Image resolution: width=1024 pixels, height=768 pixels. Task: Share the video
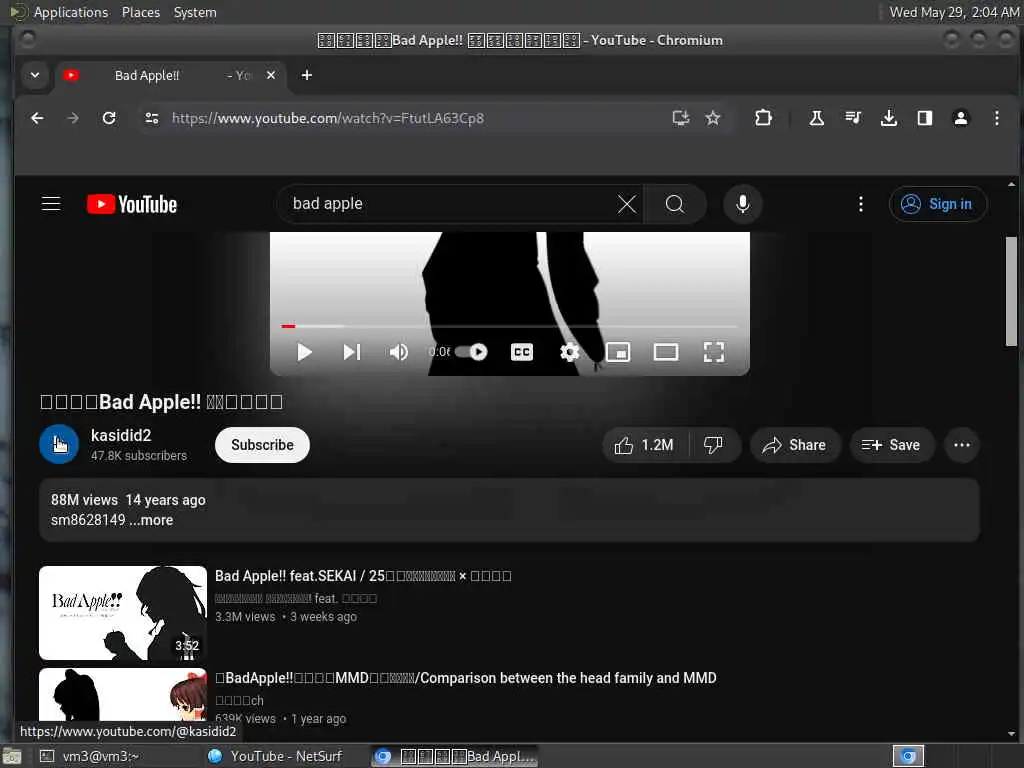tap(794, 445)
